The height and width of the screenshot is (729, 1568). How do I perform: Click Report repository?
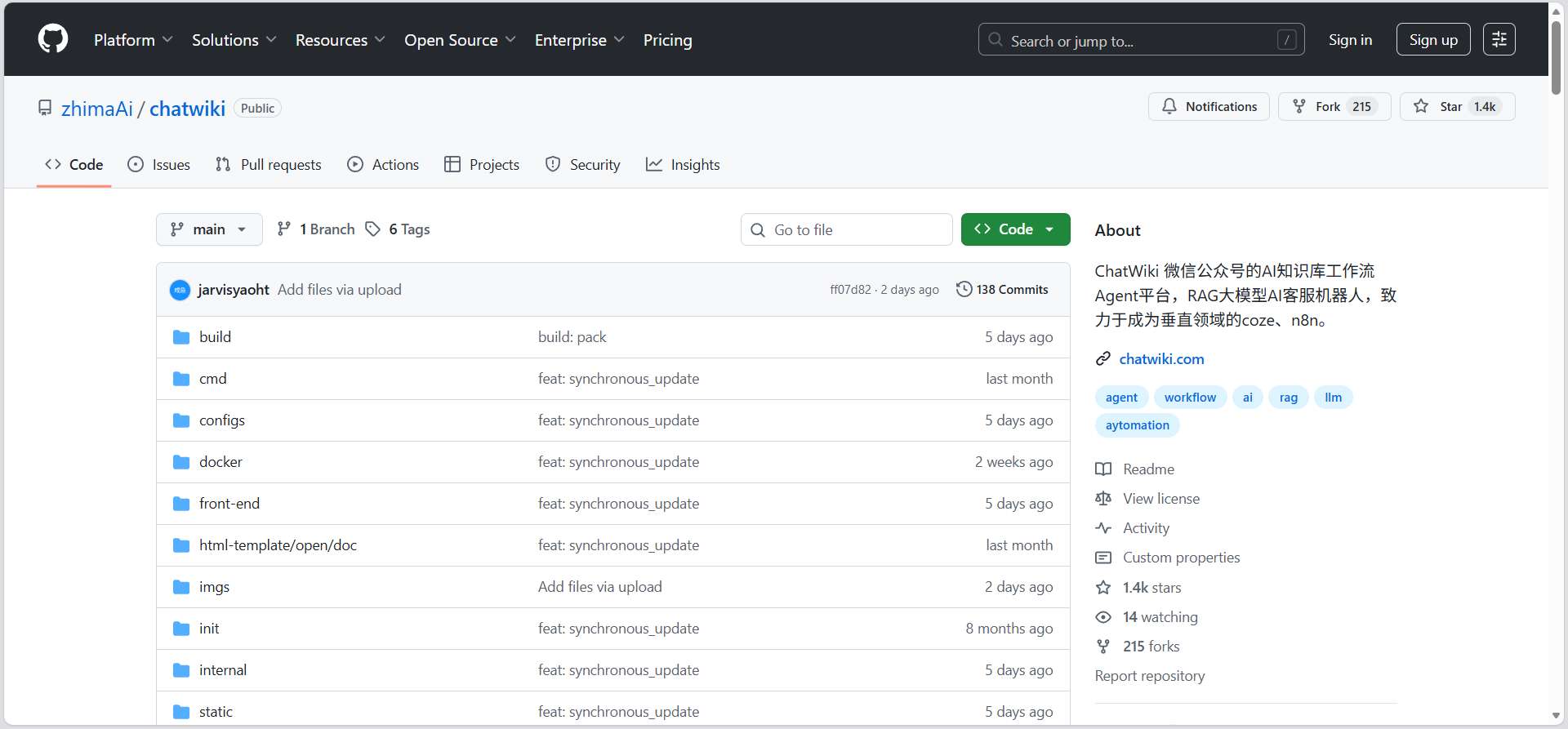pyautogui.click(x=1150, y=676)
